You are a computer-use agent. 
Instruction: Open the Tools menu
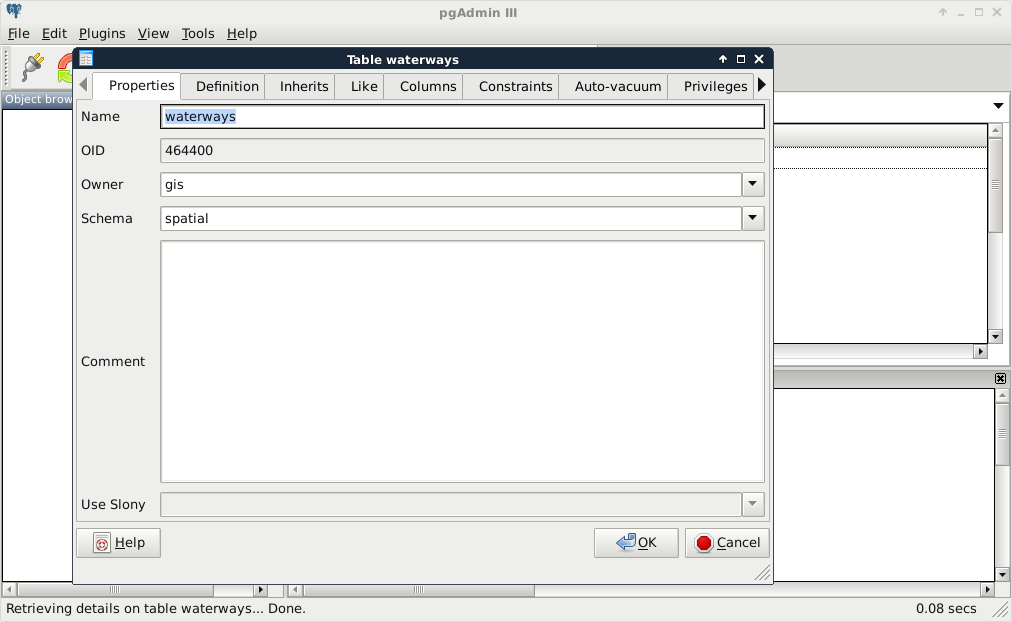pyautogui.click(x=197, y=34)
